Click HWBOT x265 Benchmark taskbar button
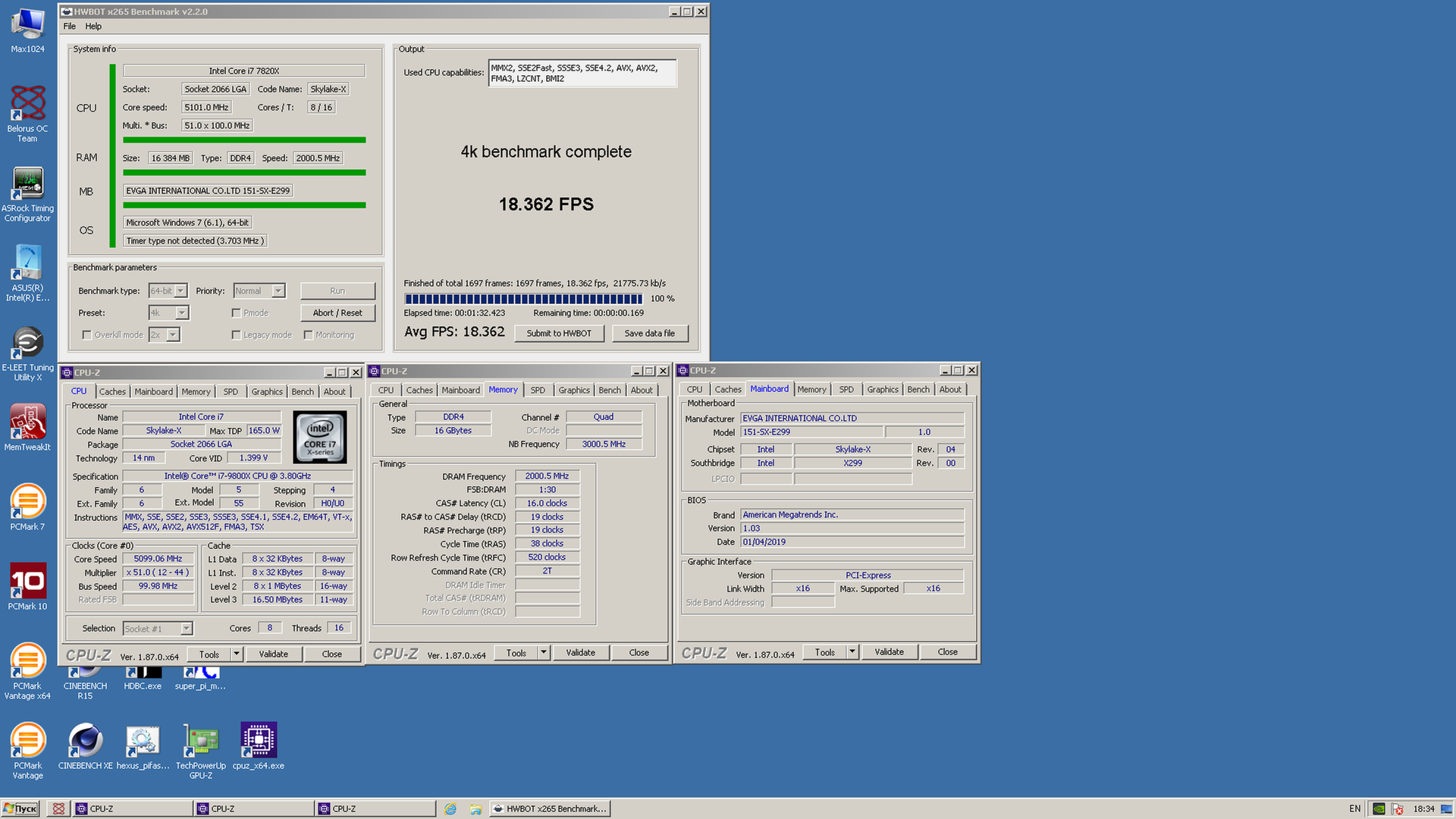This screenshot has height=819, width=1456. tap(550, 809)
